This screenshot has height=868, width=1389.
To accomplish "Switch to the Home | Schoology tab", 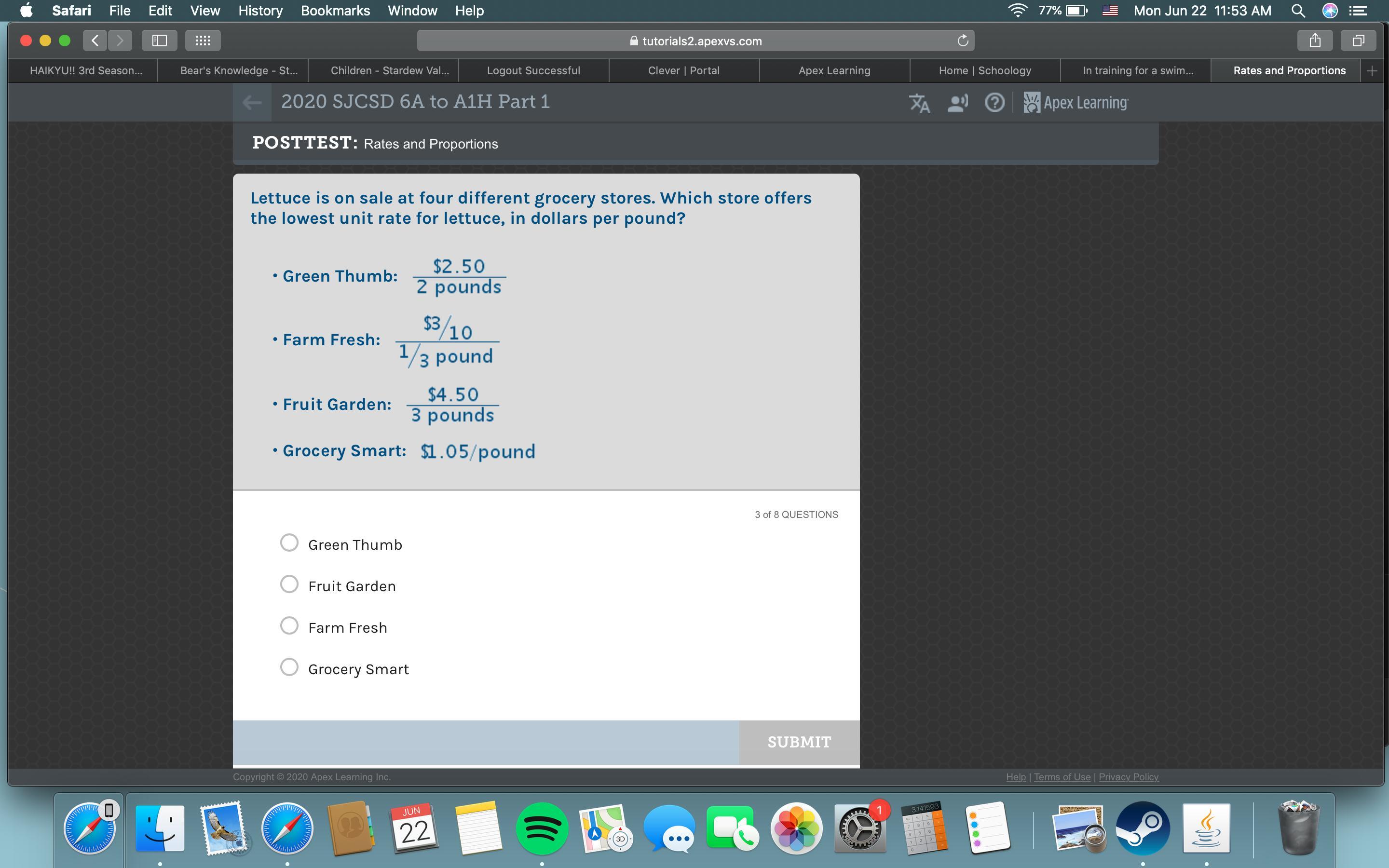I will point(984,70).
